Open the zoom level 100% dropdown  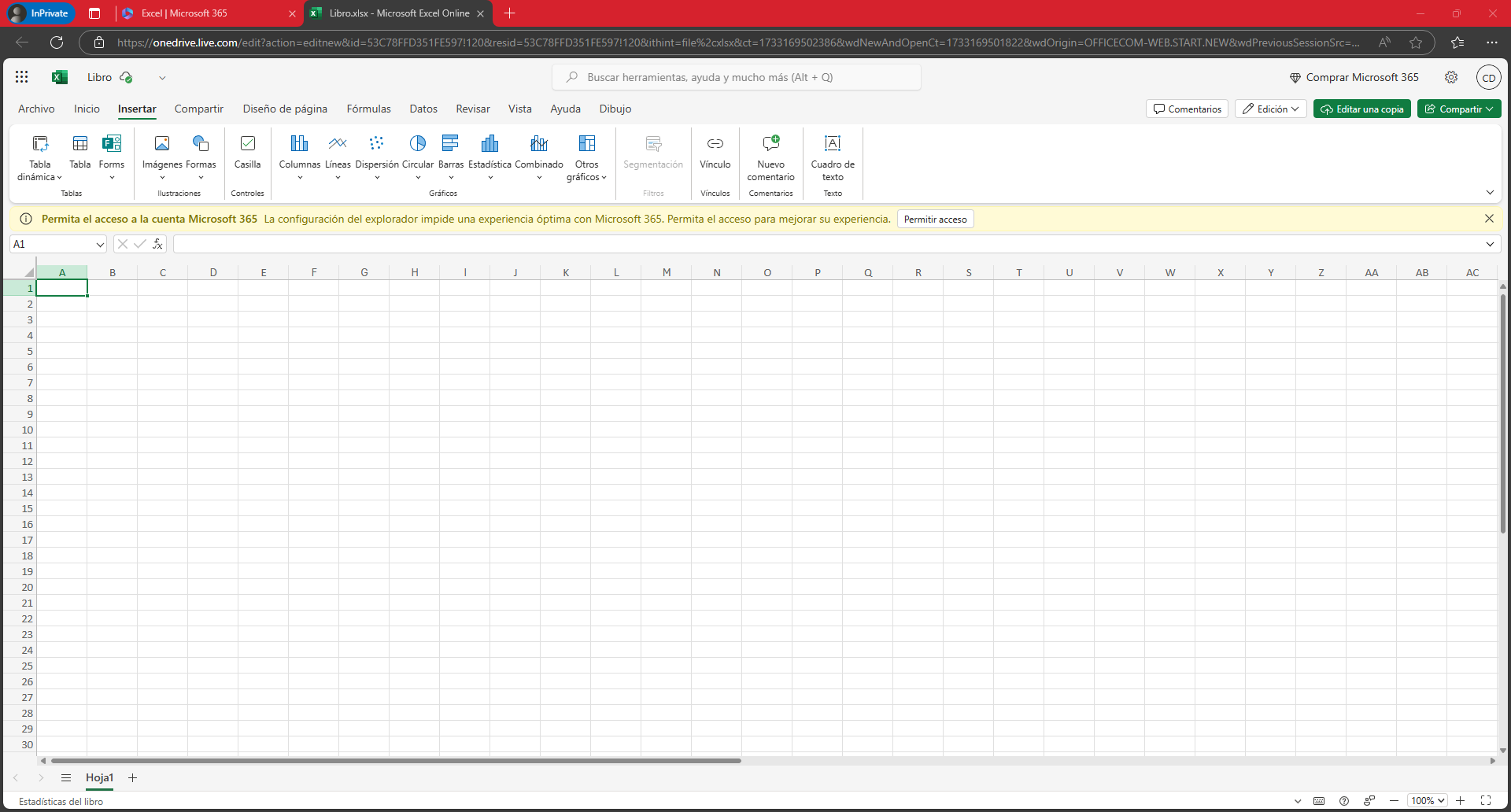pyautogui.click(x=1428, y=801)
